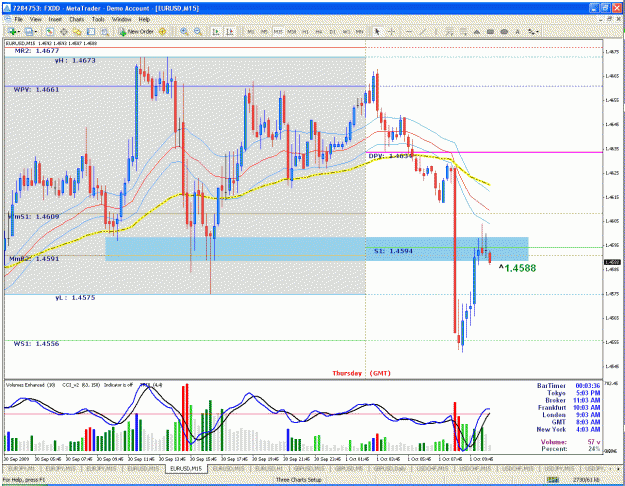Expand the New Chart dropdown arrow

click(18, 31)
